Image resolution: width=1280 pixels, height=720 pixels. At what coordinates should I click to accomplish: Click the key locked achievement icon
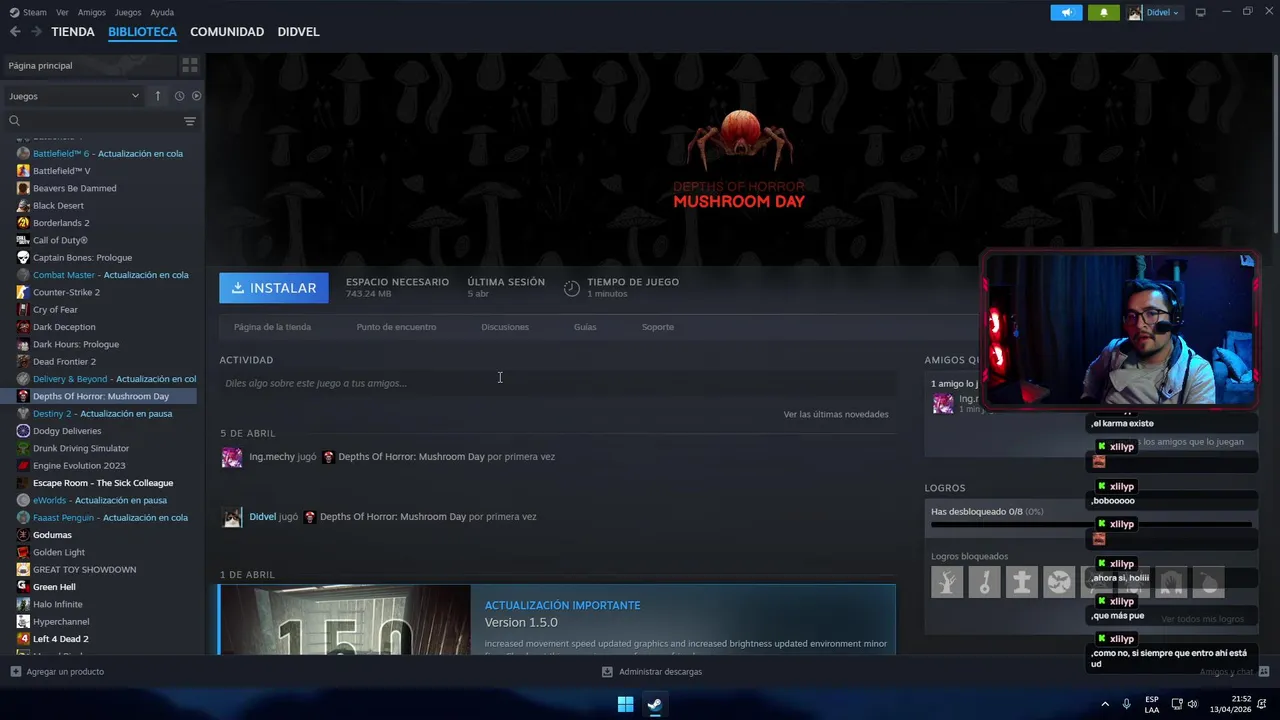pos(984,581)
